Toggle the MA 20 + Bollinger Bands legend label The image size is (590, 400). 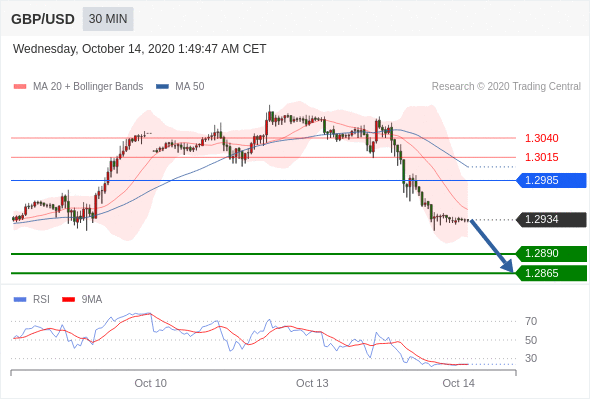[88, 87]
